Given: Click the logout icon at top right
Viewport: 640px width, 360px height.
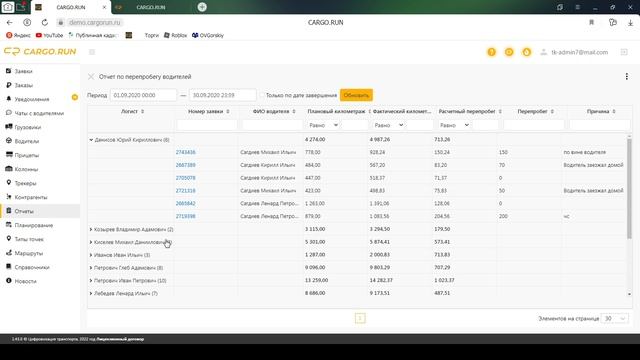Looking at the screenshot, I should click(624, 52).
